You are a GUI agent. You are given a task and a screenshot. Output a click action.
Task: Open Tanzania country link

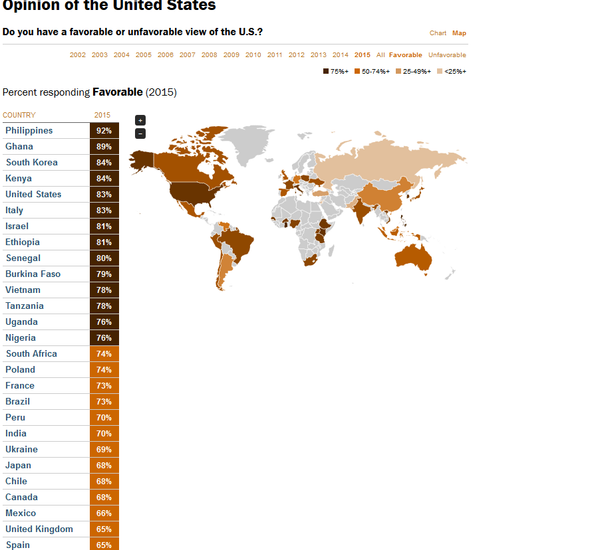pos(24,306)
